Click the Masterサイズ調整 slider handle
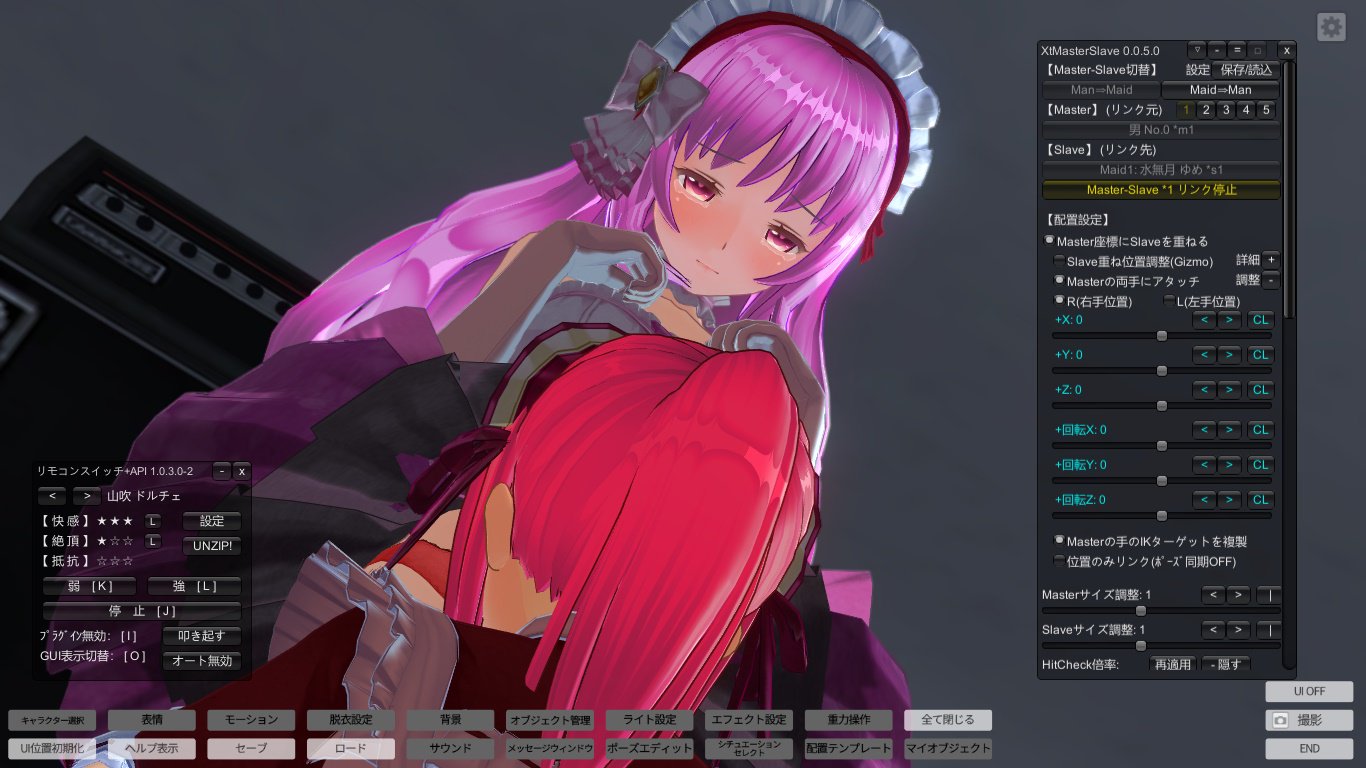 (1141, 611)
